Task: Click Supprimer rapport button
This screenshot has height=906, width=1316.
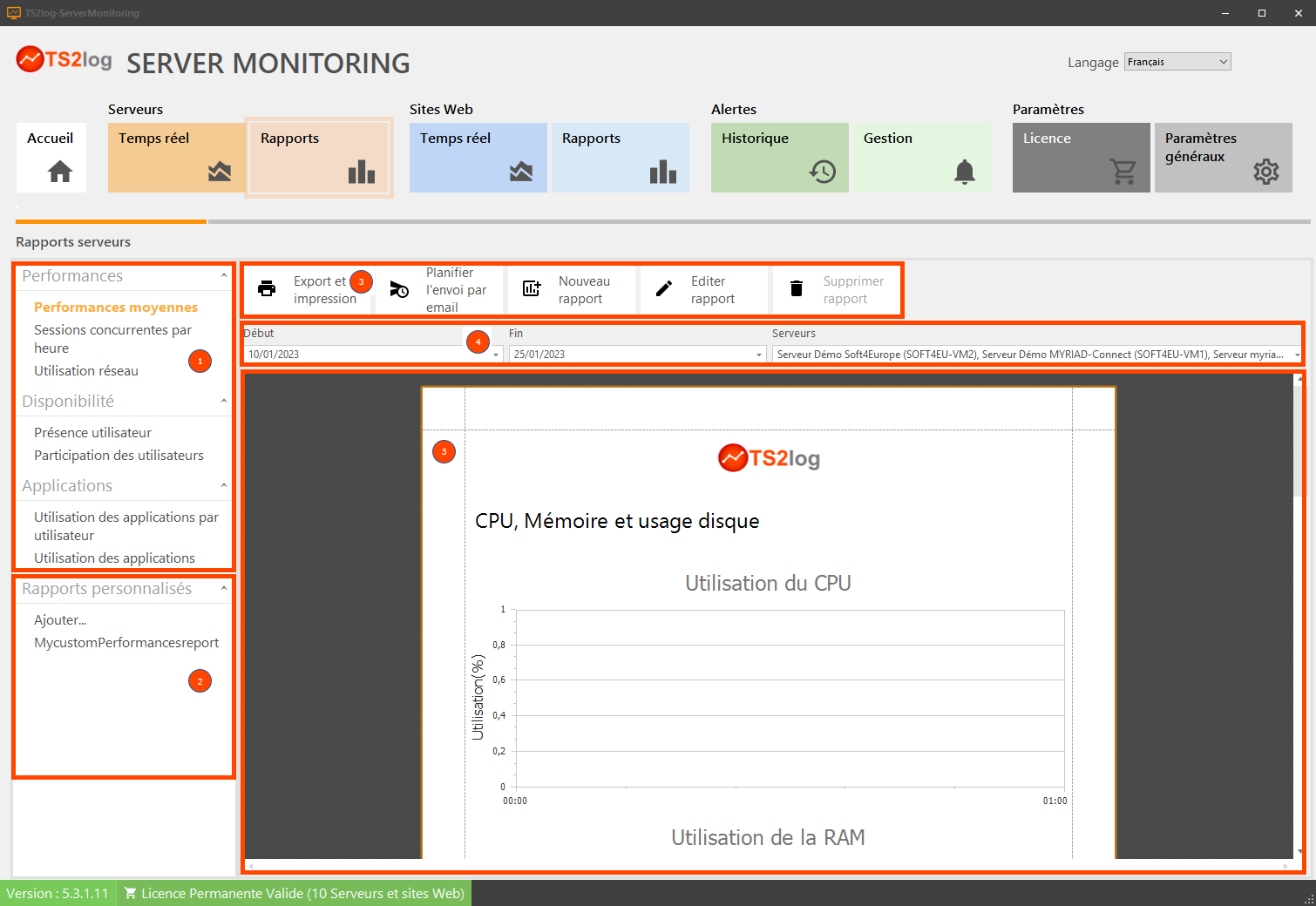Action: pyautogui.click(x=837, y=289)
